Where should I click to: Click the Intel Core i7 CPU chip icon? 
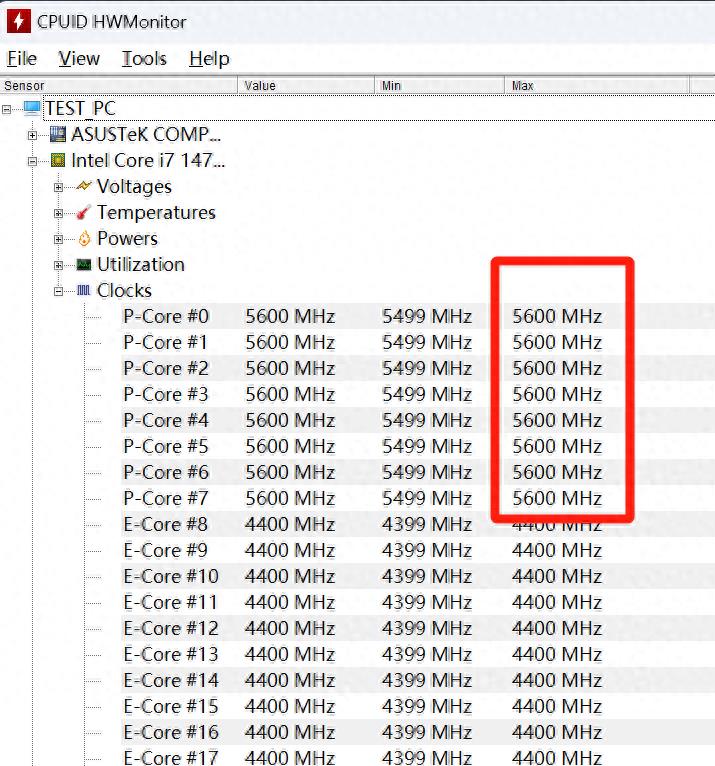(x=58, y=160)
